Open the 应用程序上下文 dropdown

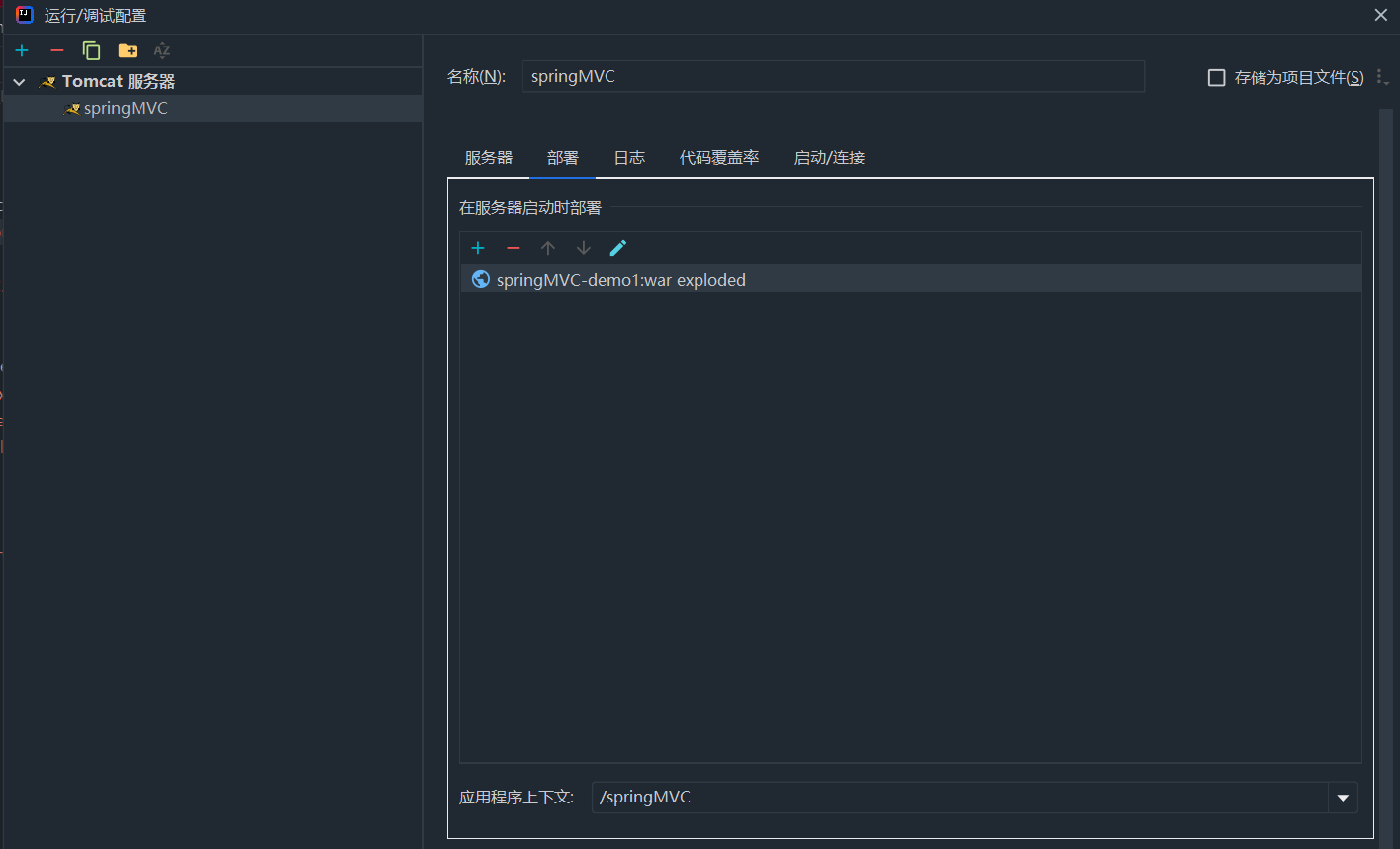coord(1343,797)
